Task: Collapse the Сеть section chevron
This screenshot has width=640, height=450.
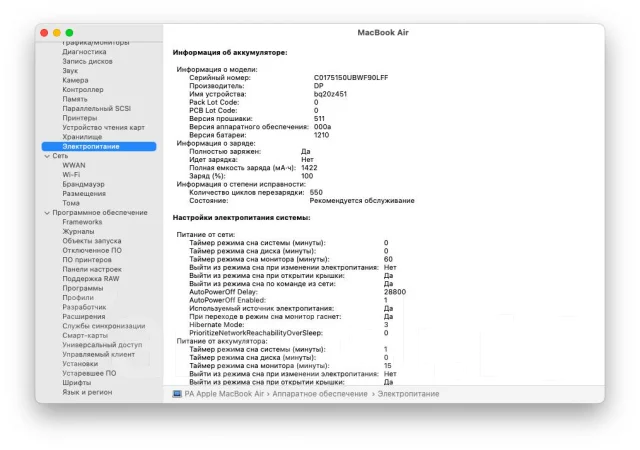Action: (x=47, y=156)
